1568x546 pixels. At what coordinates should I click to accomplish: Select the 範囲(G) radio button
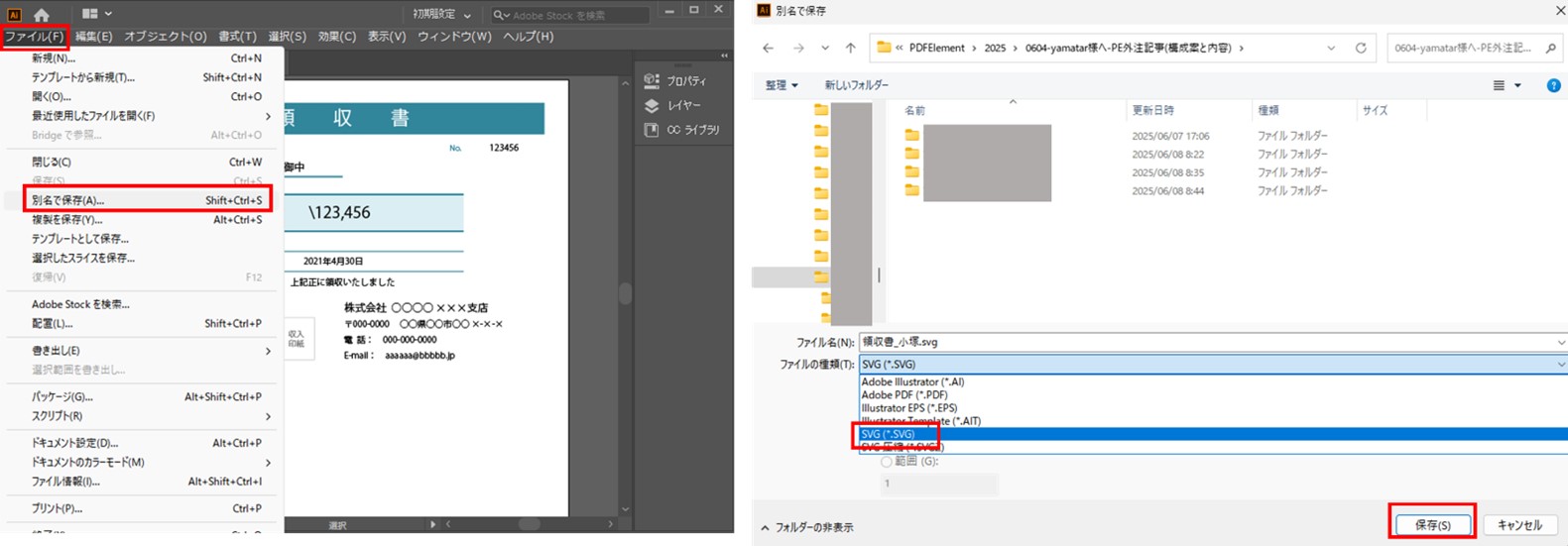coord(887,462)
